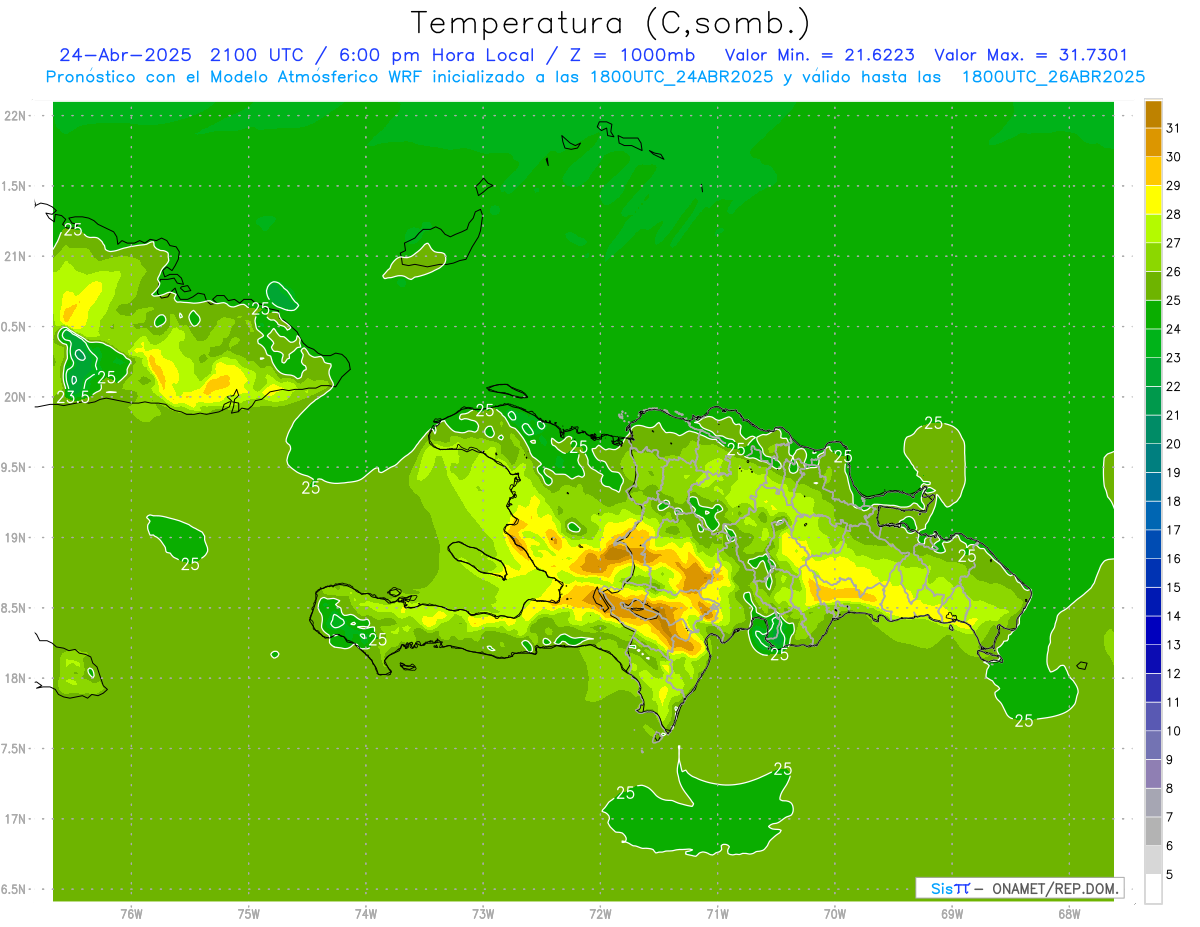
Task: Click the white swatch at the legend bottom
Action: pyautogui.click(x=1153, y=889)
